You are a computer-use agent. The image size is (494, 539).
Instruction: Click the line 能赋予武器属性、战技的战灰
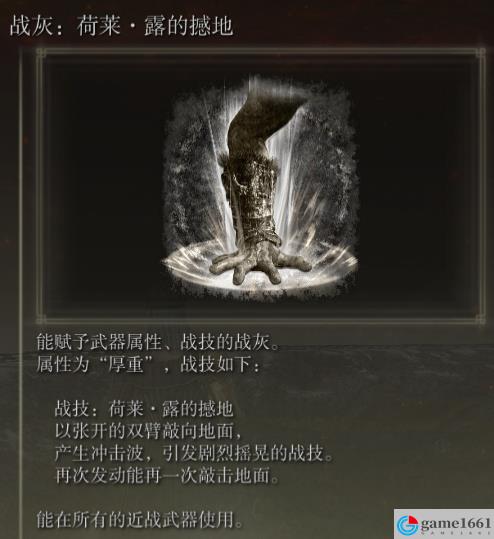click(x=157, y=342)
